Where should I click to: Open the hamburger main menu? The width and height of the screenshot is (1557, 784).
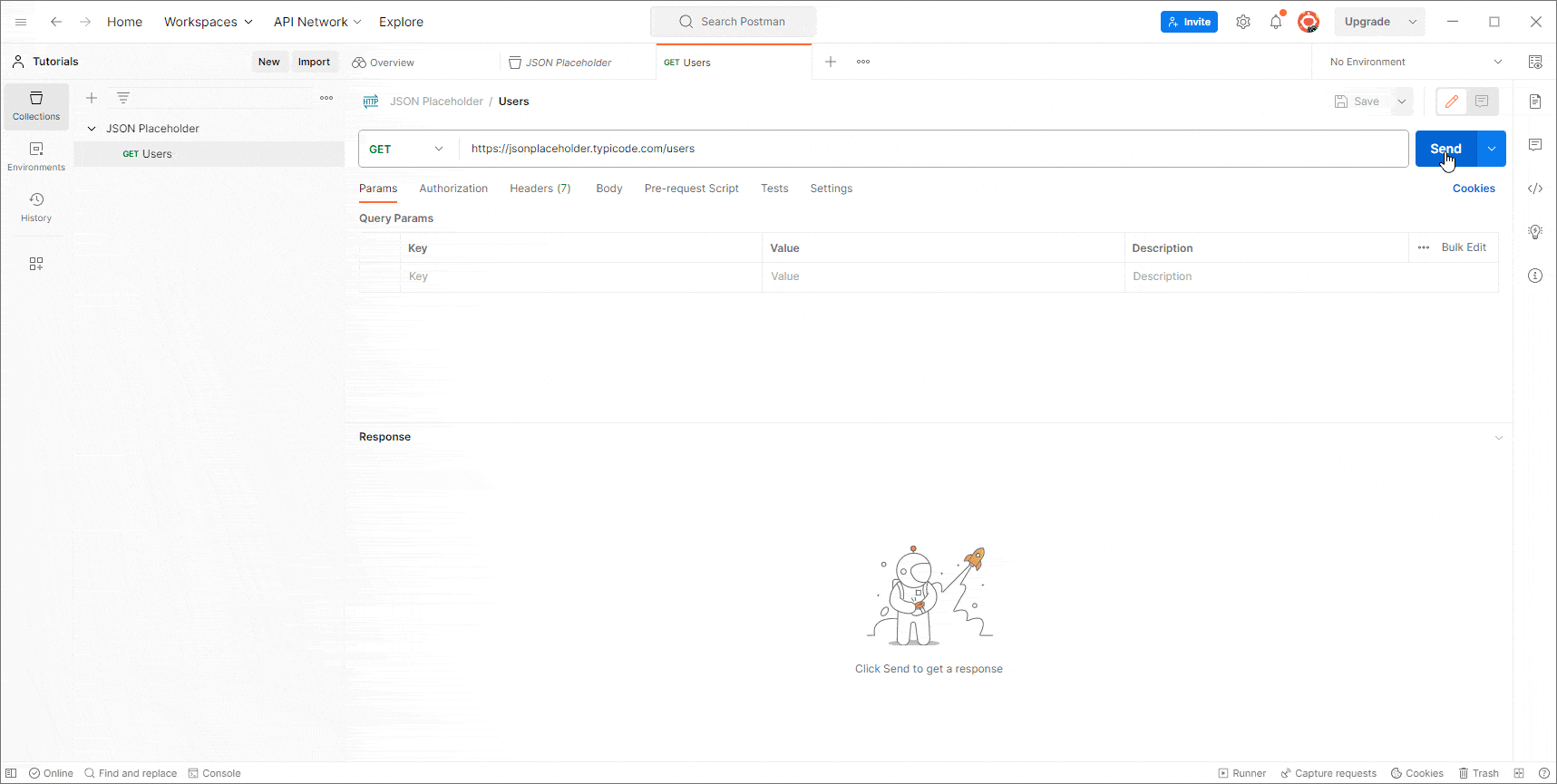(x=21, y=22)
